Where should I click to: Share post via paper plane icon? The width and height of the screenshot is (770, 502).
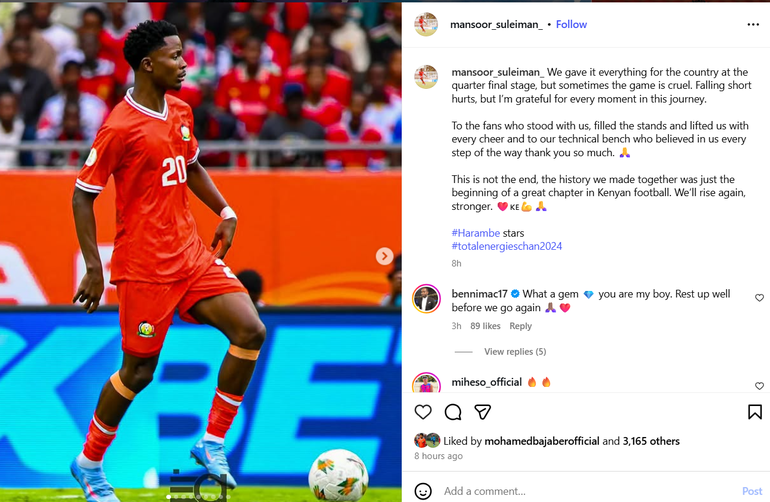click(x=483, y=412)
